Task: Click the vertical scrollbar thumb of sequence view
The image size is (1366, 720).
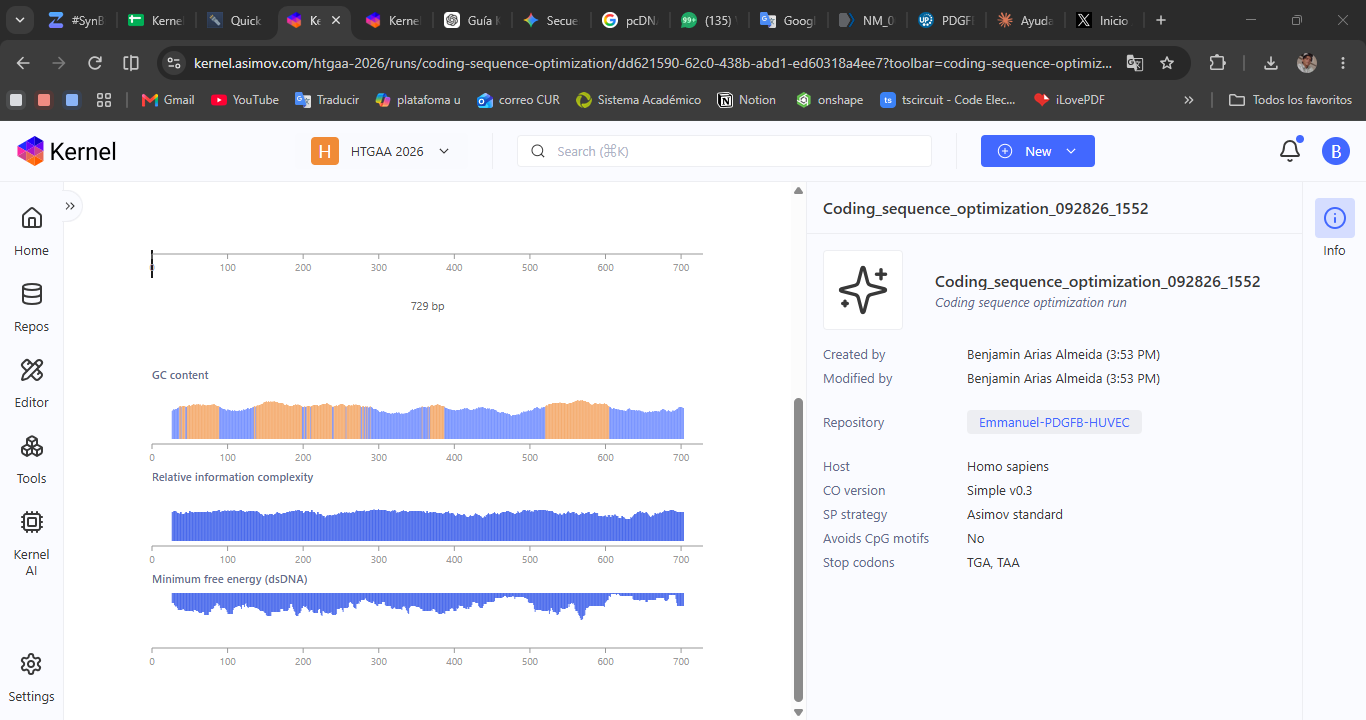Action: pos(798,548)
